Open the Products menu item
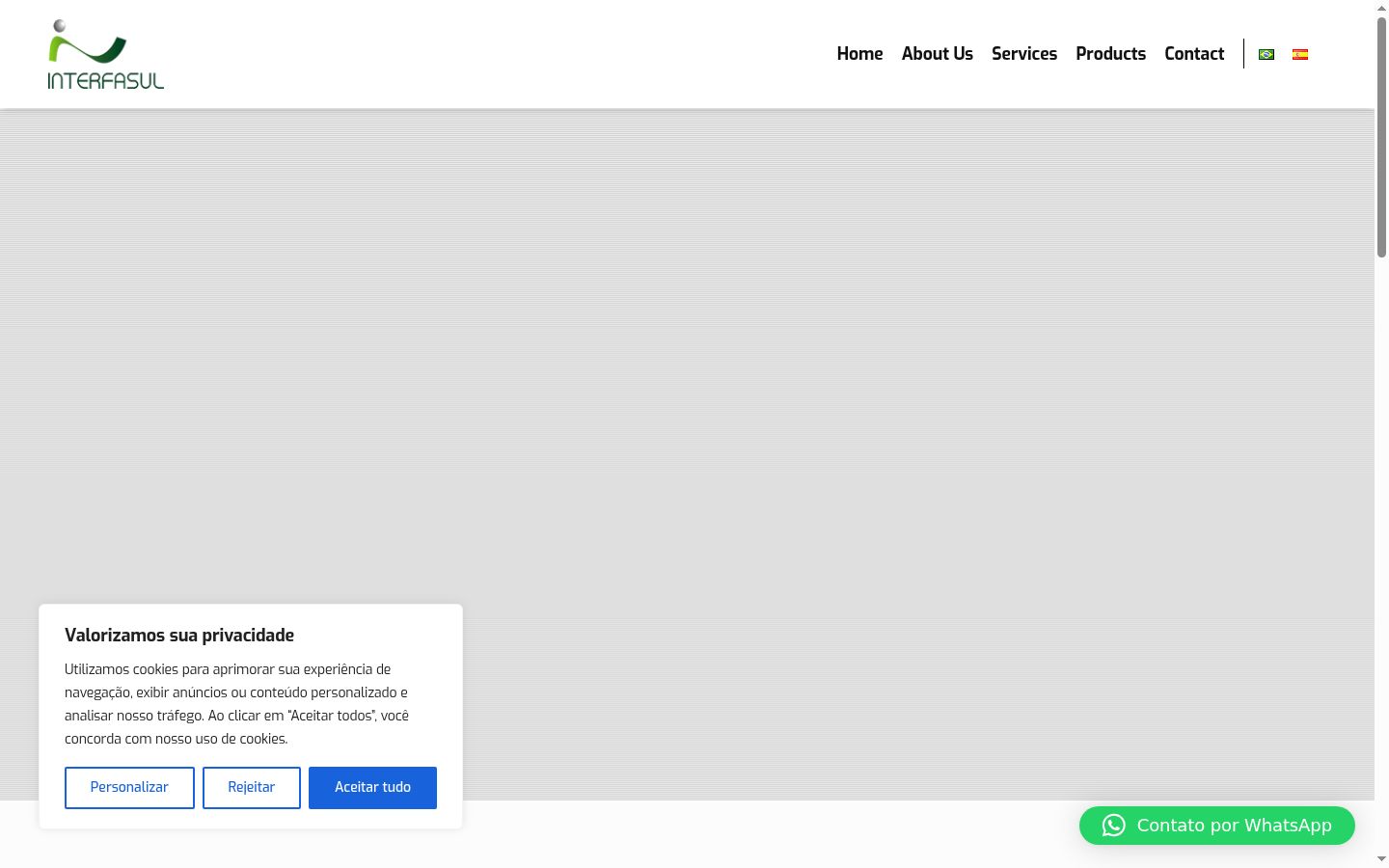Viewport: 1389px width, 868px height. pyautogui.click(x=1111, y=54)
